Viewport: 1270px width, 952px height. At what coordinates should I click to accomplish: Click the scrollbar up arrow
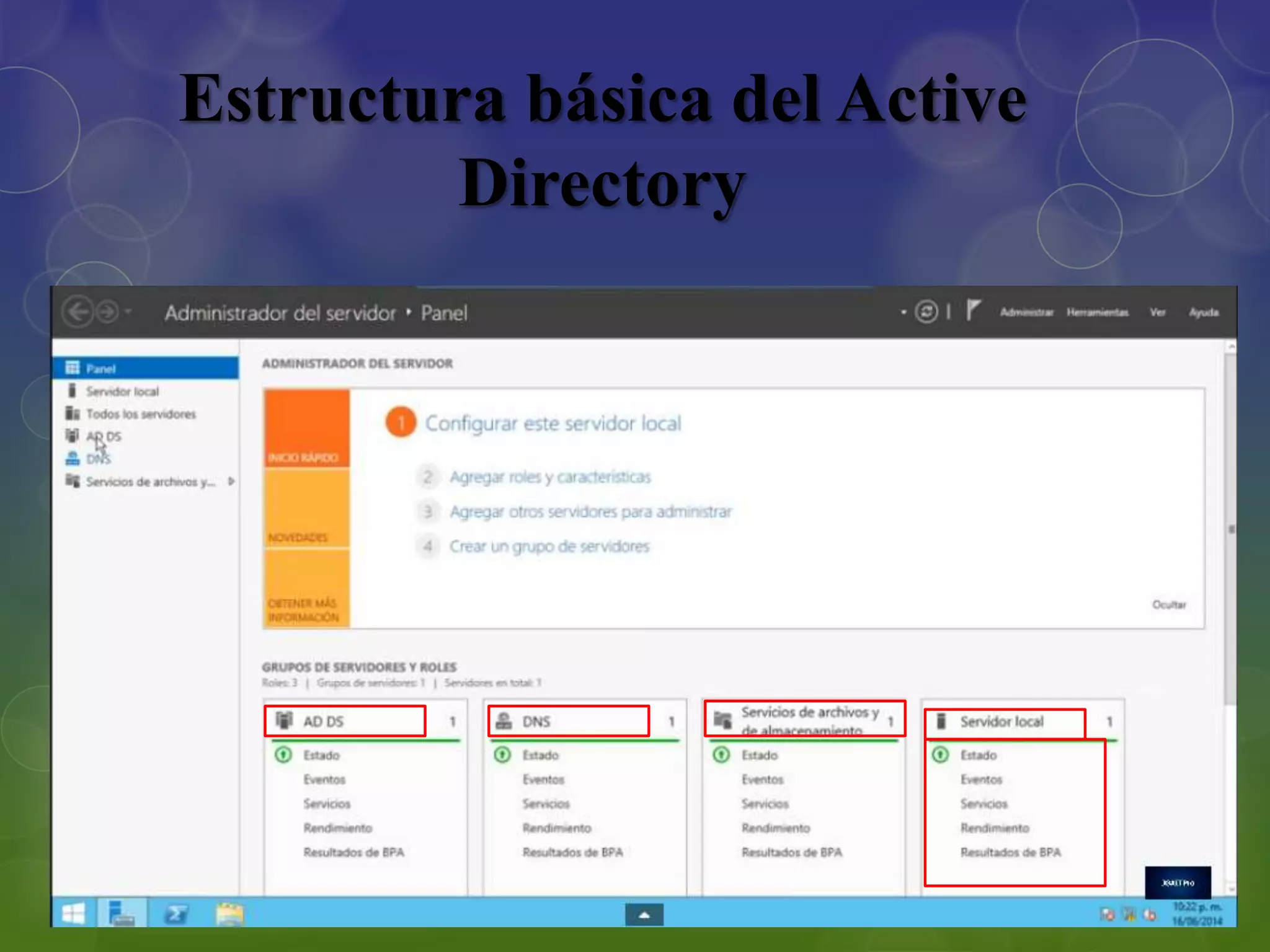[1231, 346]
